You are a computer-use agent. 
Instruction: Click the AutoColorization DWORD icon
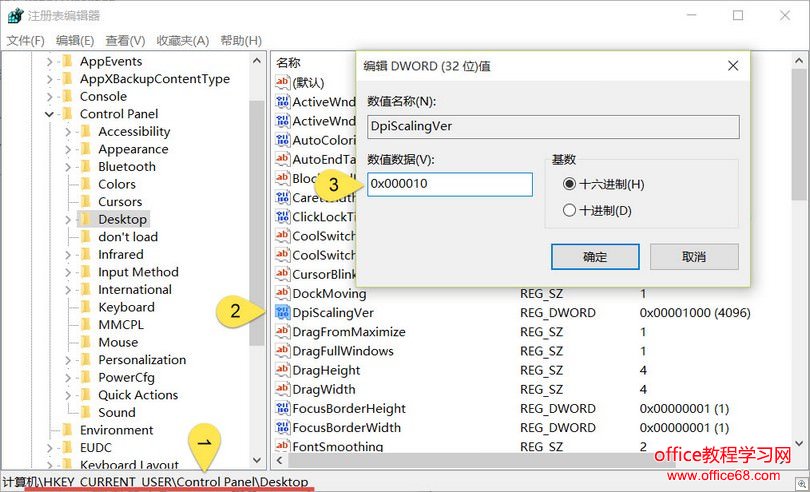click(283, 140)
